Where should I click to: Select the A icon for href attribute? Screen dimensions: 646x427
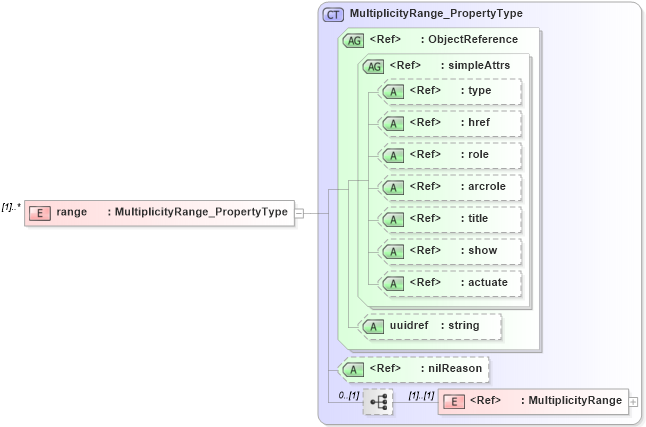[393, 123]
